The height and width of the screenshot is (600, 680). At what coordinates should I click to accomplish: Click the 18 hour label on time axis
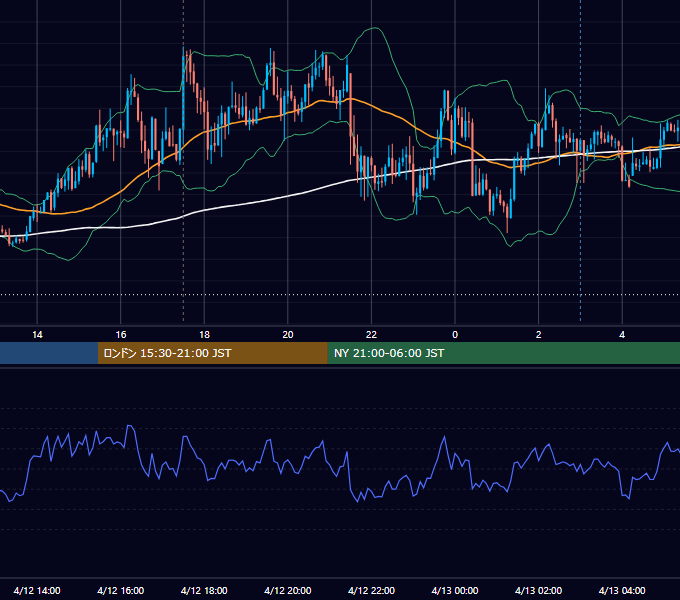coord(204,335)
